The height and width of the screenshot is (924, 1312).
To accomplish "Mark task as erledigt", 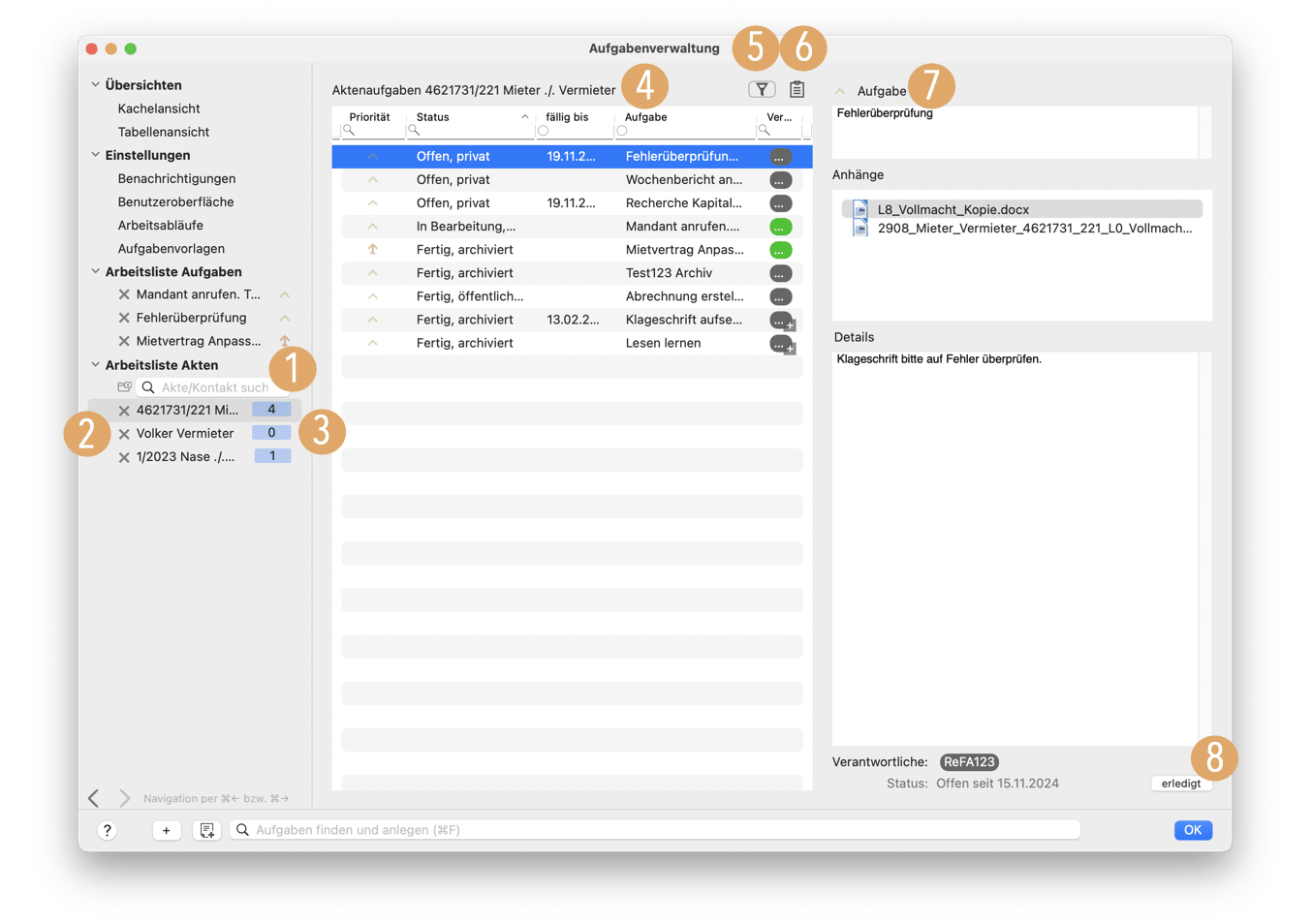I will click(1181, 784).
